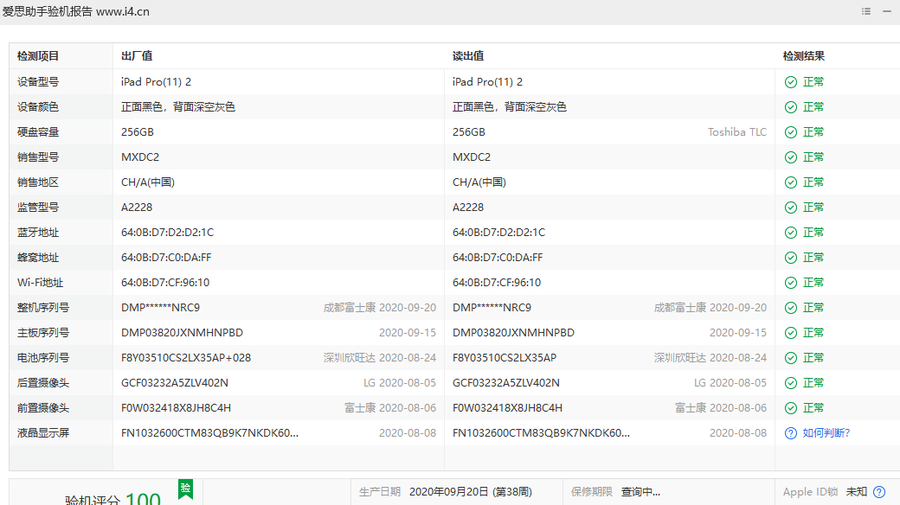
Task: Click green check icon in 前置摄像头 row
Action: (x=791, y=408)
